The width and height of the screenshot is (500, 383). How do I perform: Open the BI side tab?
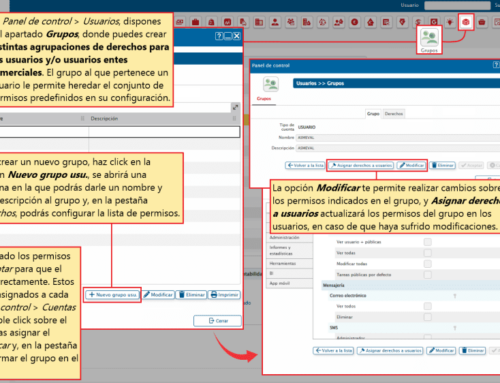pyautogui.click(x=289, y=273)
